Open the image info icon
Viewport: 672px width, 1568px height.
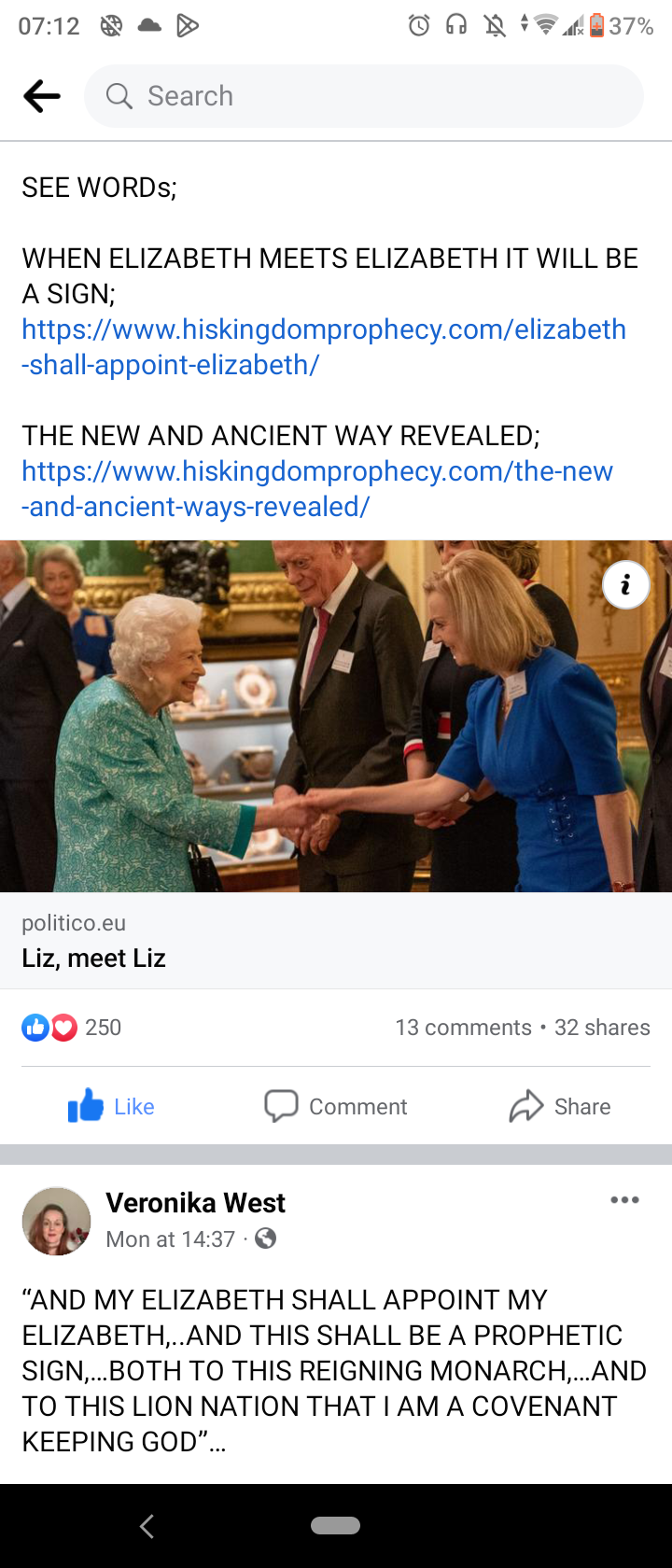tap(625, 585)
